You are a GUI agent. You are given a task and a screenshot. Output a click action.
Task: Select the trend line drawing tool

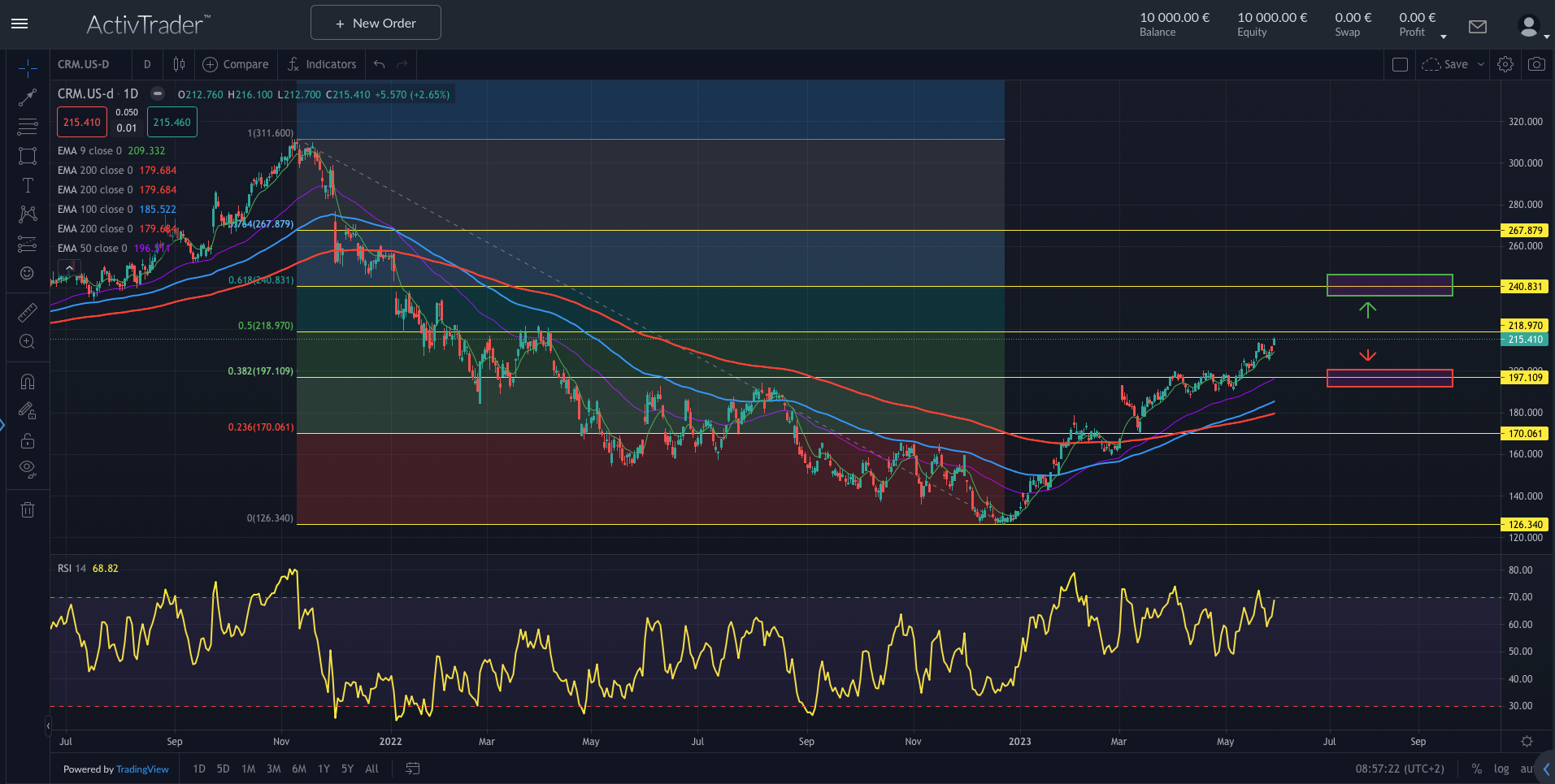pyautogui.click(x=28, y=97)
